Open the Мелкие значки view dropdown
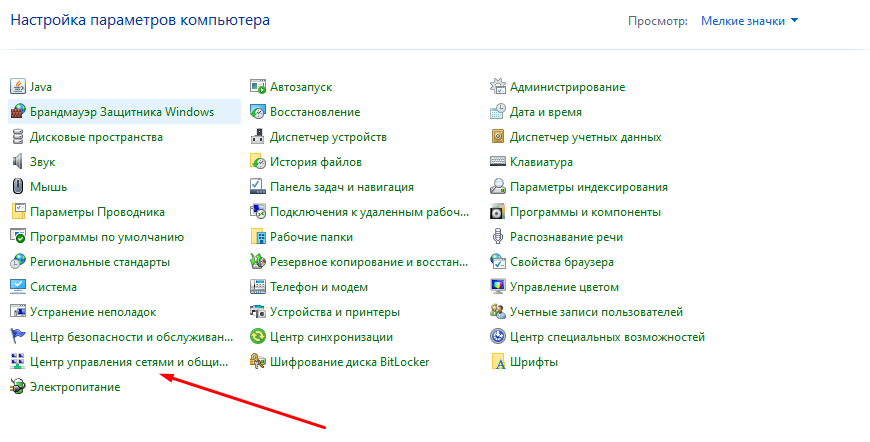Viewport: 870px width, 442px height. pos(749,20)
